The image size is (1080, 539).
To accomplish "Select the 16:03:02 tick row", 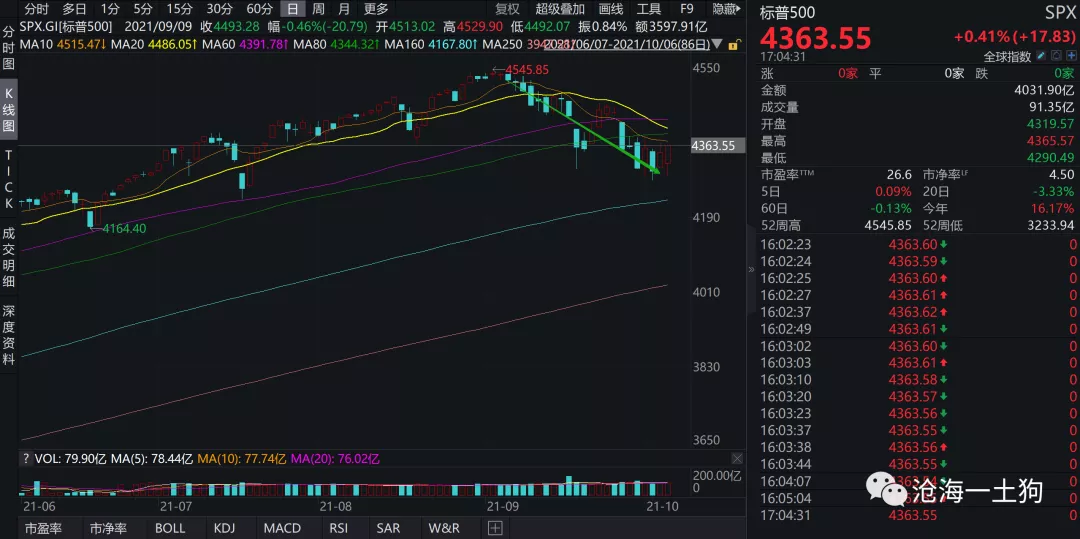I will pyautogui.click(x=918, y=346).
